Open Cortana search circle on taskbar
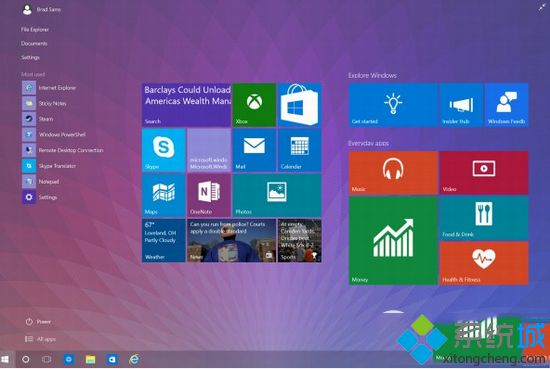Image resolution: width=550 pixels, height=369 pixels. tap(26, 359)
